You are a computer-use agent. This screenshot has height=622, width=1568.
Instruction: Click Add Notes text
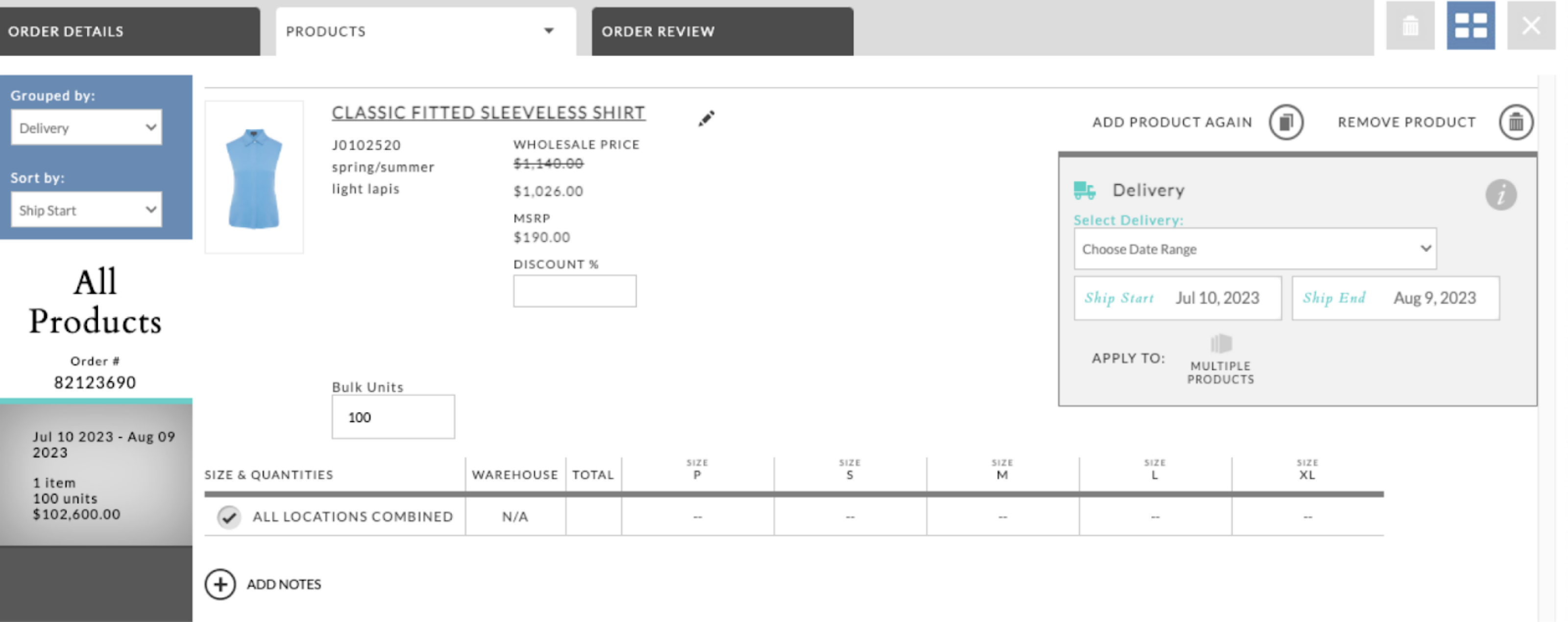284,584
